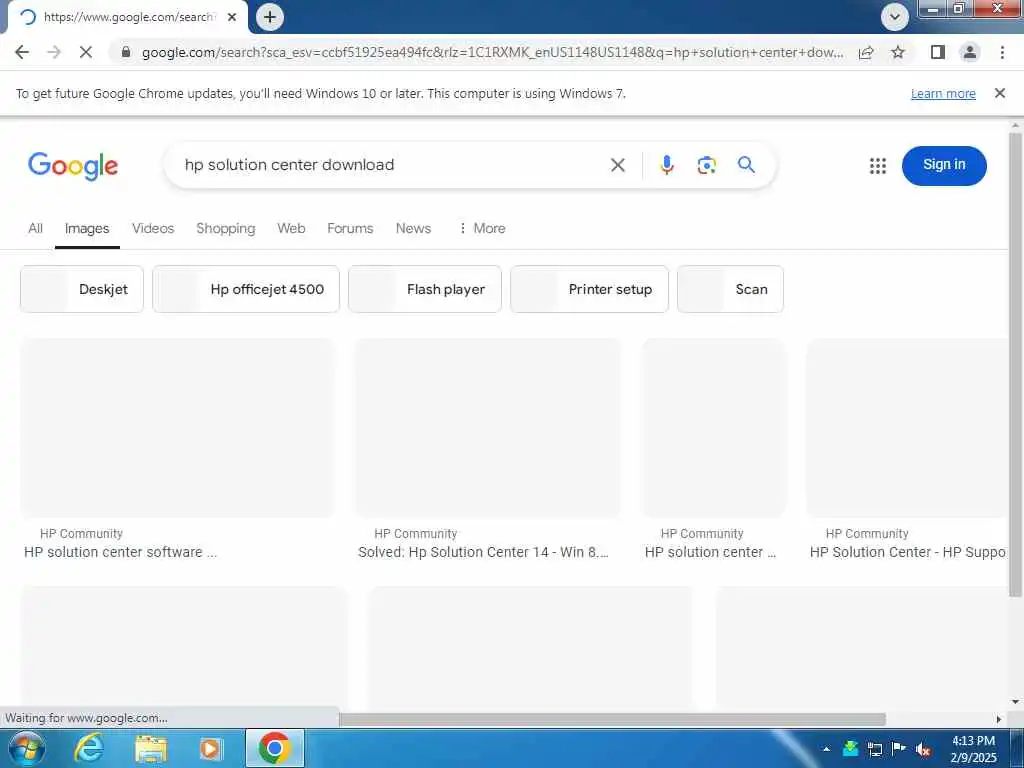This screenshot has width=1024, height=768.
Task: Open volume muted speaker icon
Action: 923,749
